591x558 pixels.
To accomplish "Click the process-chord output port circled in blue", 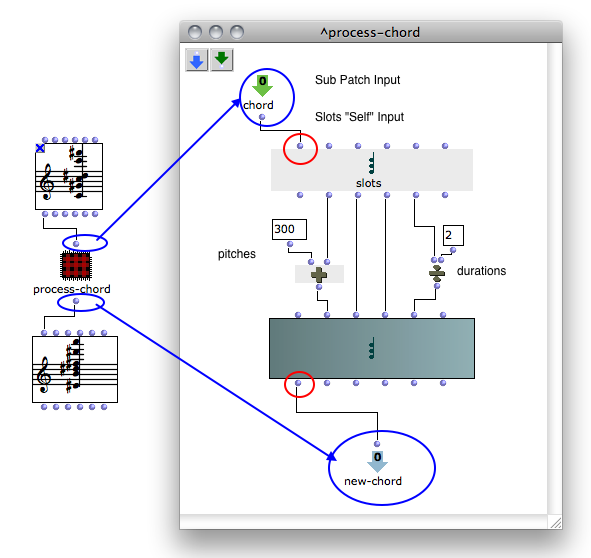I will (x=76, y=301).
